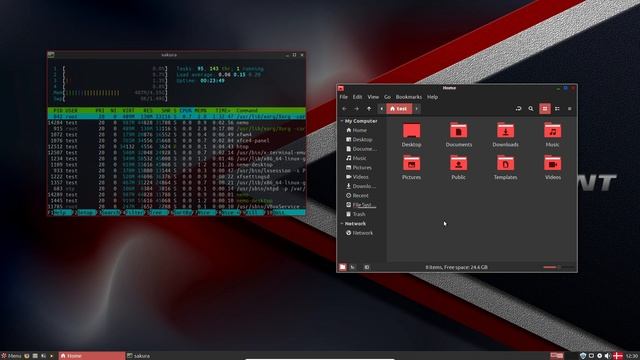Image resolution: width=640 pixels, height=360 pixels.
Task: Click F2 Setup in htop footer
Action: 85,213
